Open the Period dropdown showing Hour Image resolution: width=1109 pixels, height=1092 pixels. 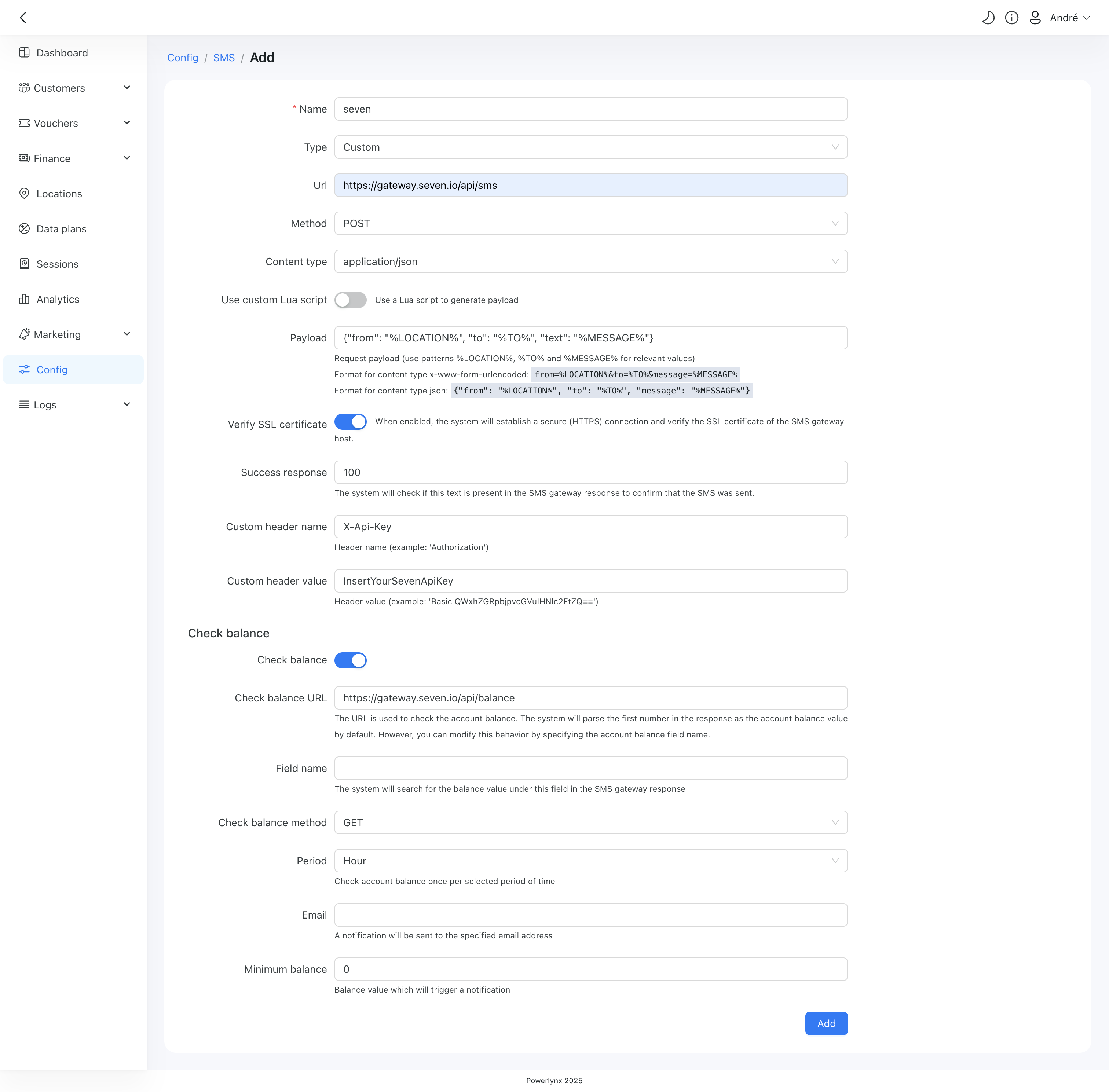(x=590, y=861)
